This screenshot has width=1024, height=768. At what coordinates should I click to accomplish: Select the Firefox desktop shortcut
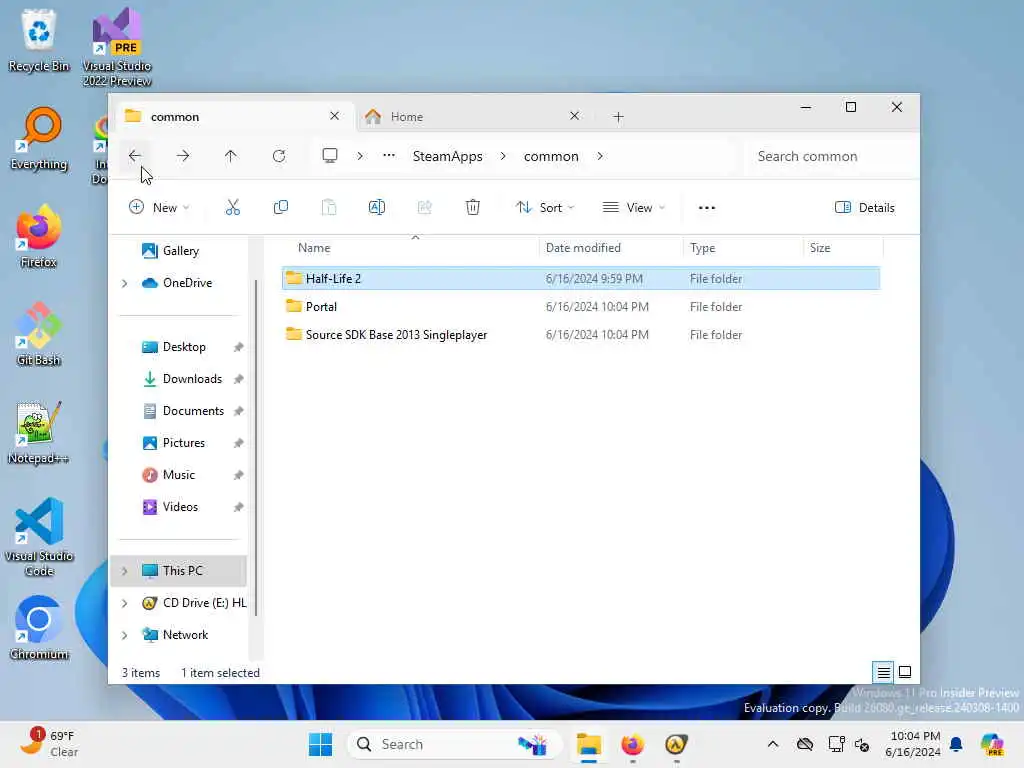coord(39,236)
